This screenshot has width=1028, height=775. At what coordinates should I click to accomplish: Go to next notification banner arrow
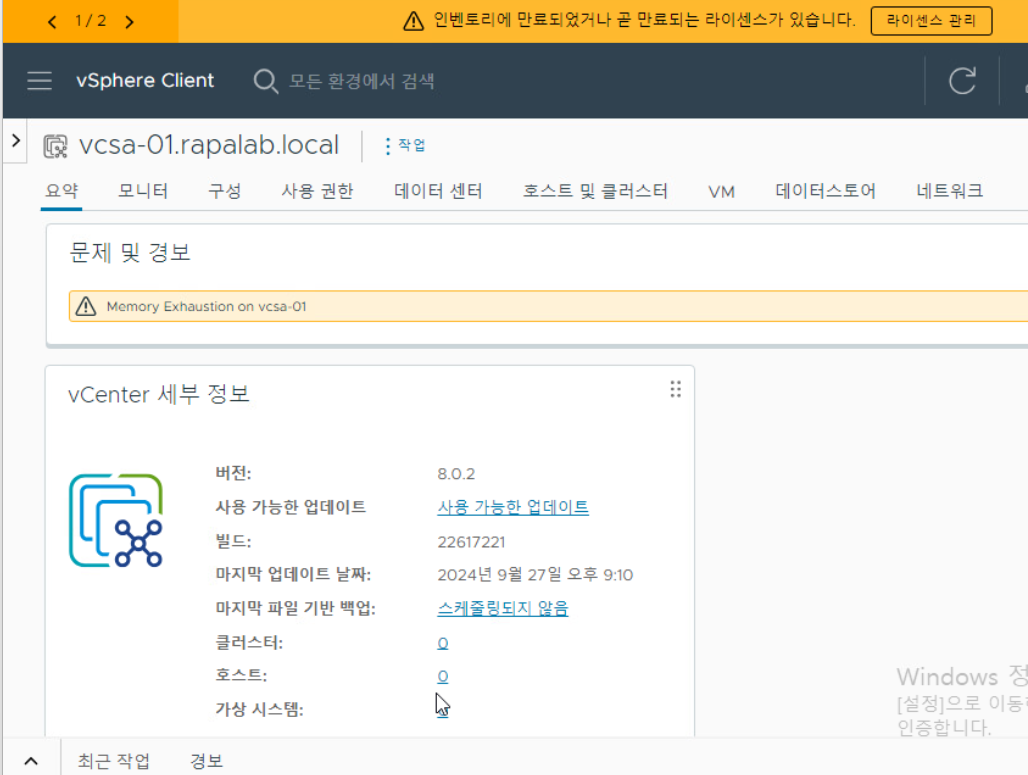click(x=129, y=22)
